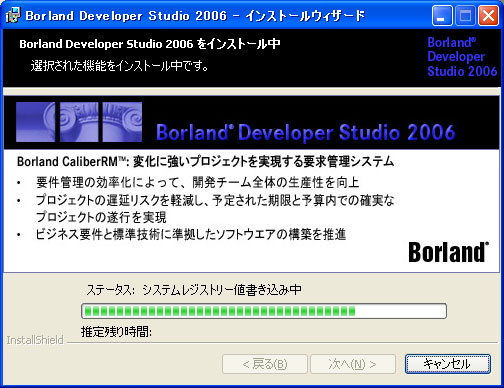The height and width of the screenshot is (388, 504).
Task: Click the maximize button in the title bar
Action: point(465,16)
